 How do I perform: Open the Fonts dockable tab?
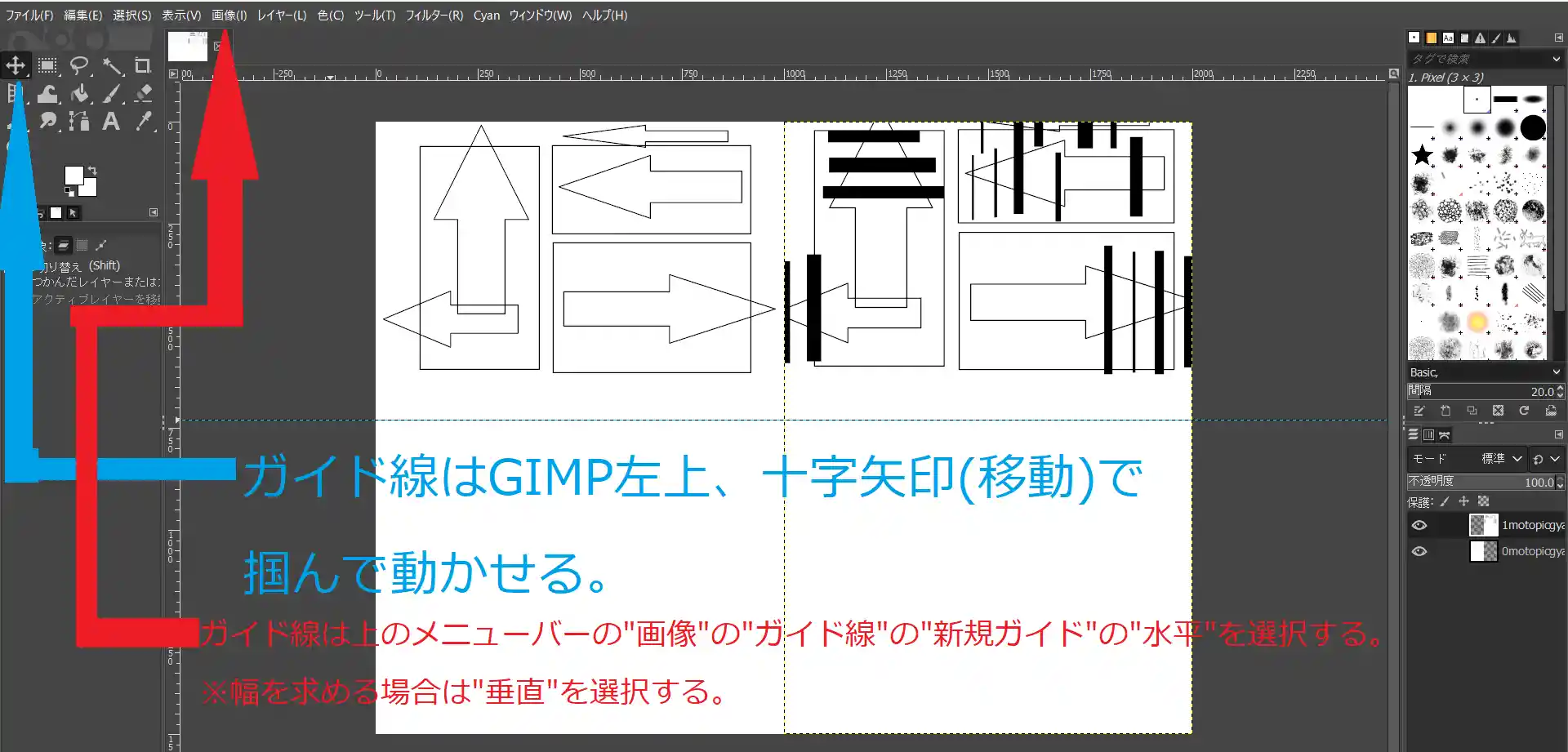(x=1449, y=38)
